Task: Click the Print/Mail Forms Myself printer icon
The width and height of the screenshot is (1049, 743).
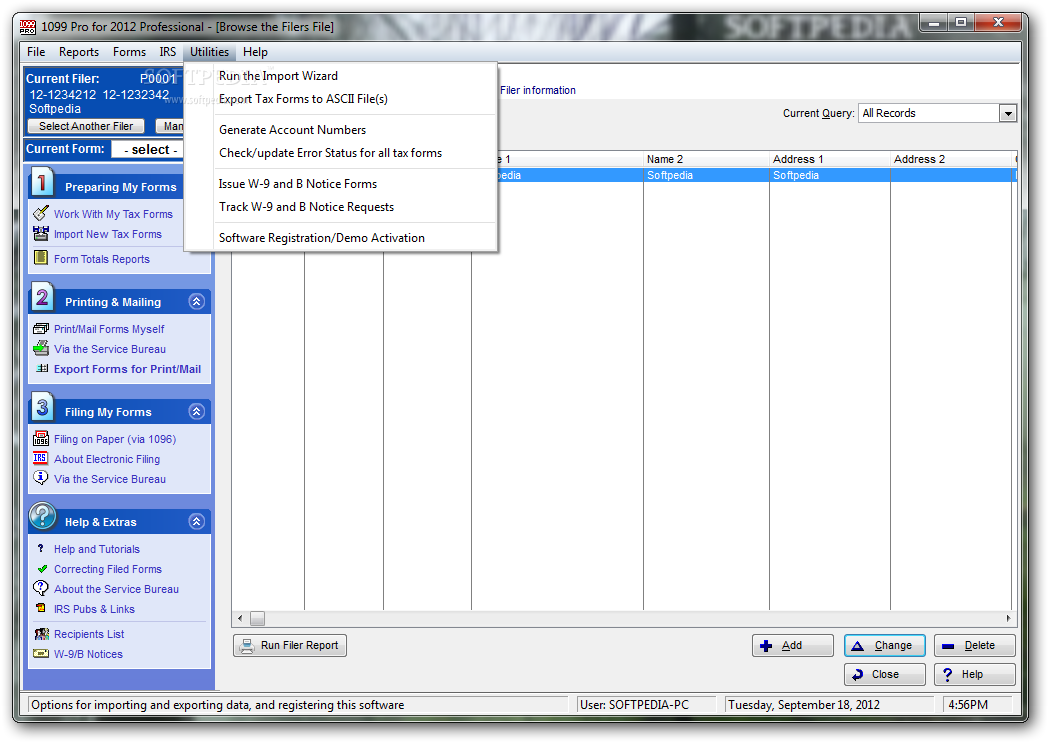Action: coord(41,328)
